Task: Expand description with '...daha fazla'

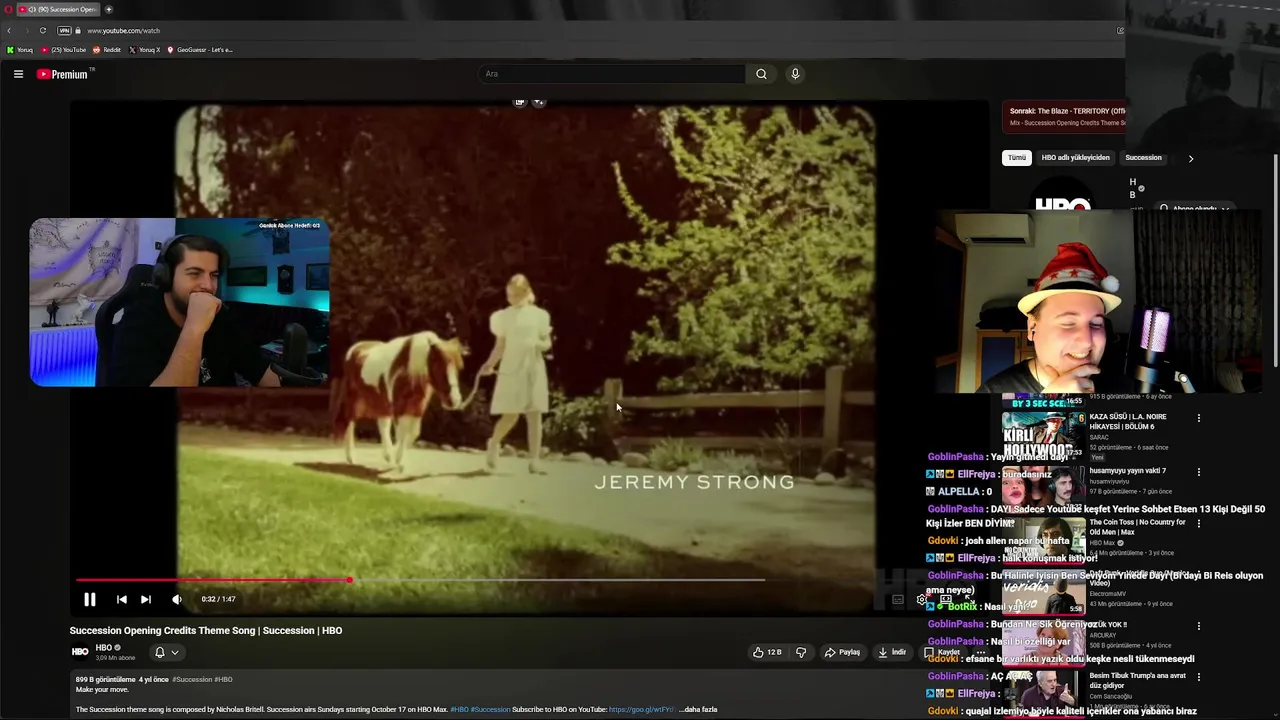Action: pos(698,710)
